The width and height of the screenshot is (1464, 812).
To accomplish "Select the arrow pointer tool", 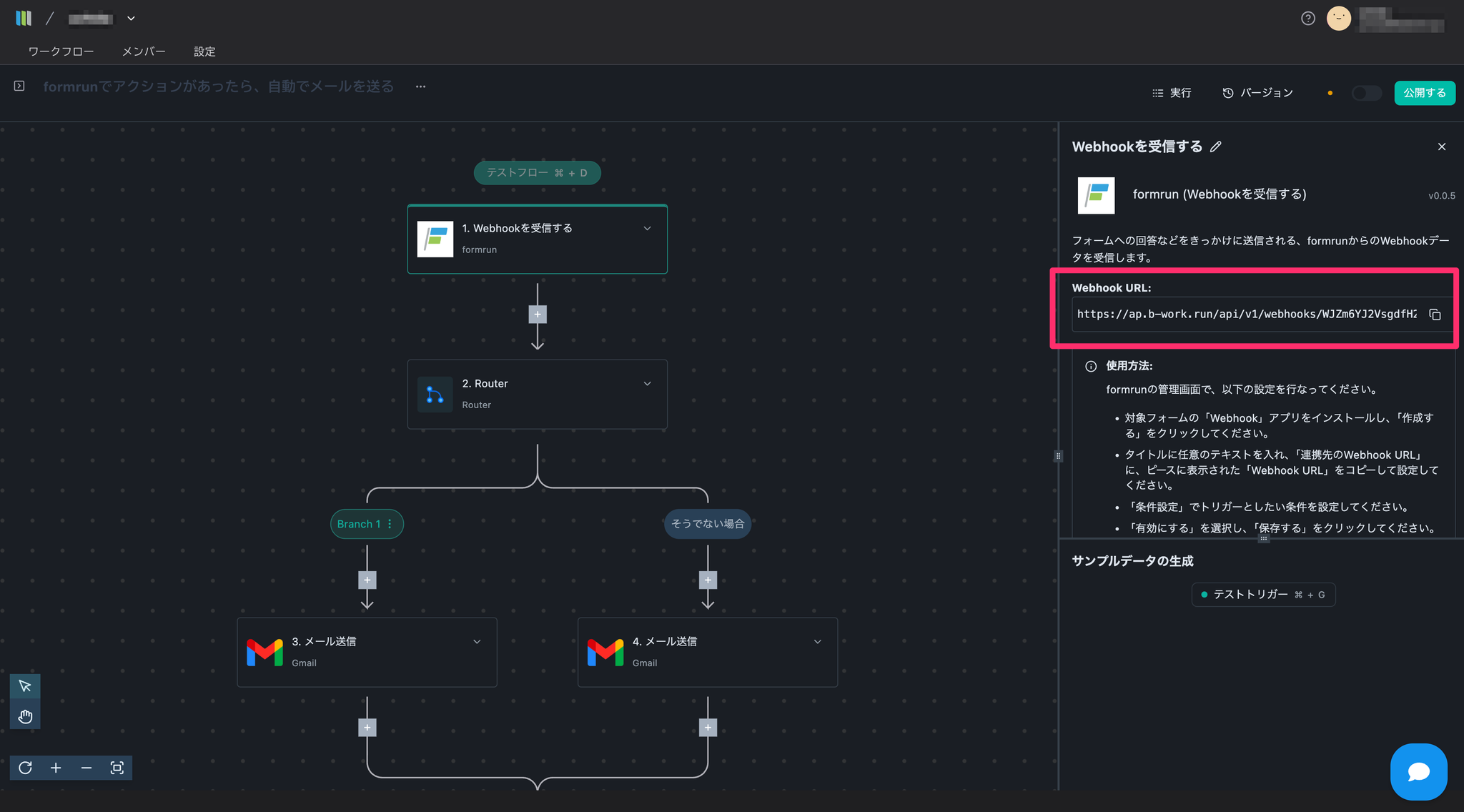I will click(25, 686).
